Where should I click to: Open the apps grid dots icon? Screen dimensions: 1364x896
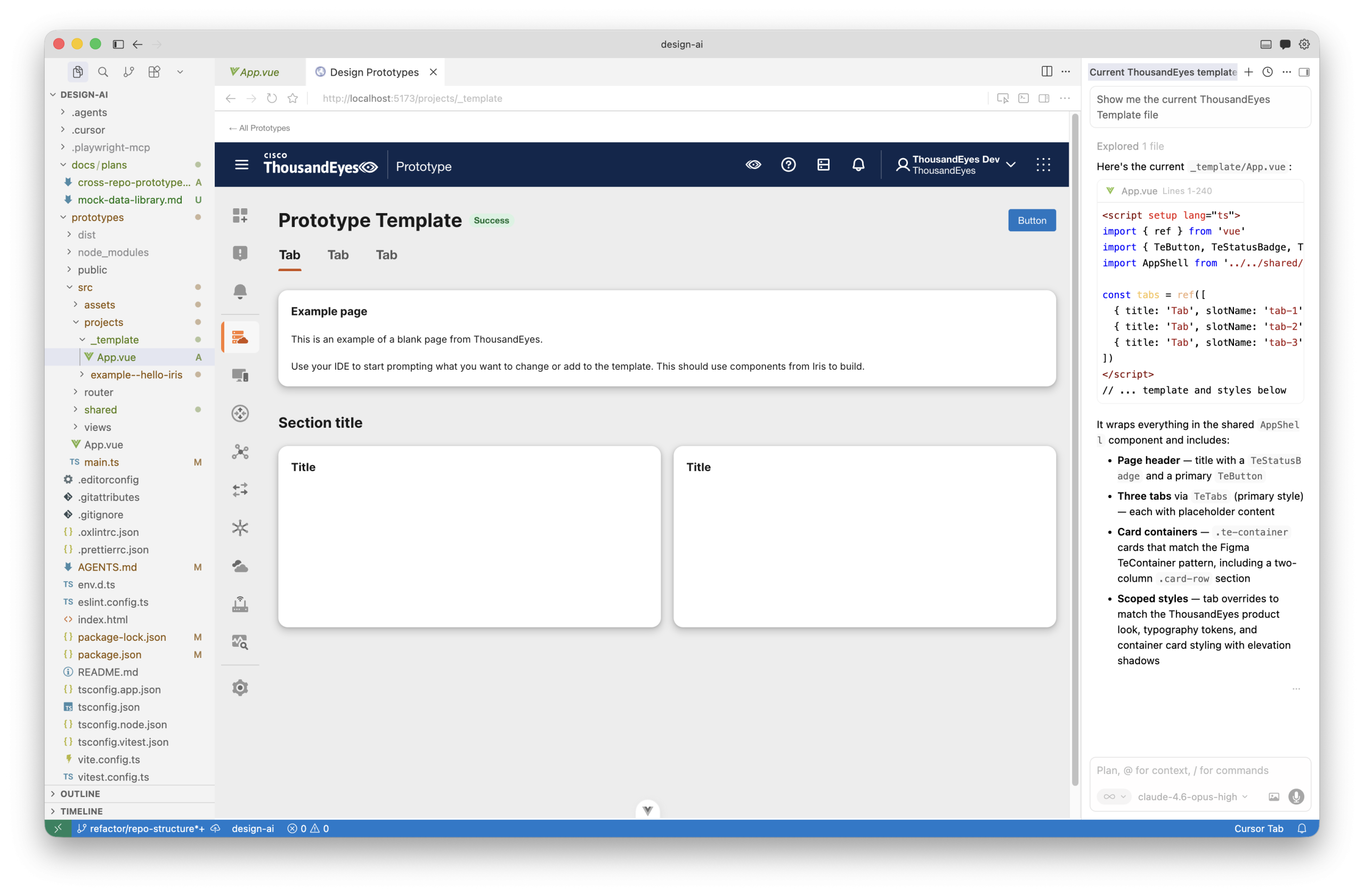pyautogui.click(x=1043, y=165)
